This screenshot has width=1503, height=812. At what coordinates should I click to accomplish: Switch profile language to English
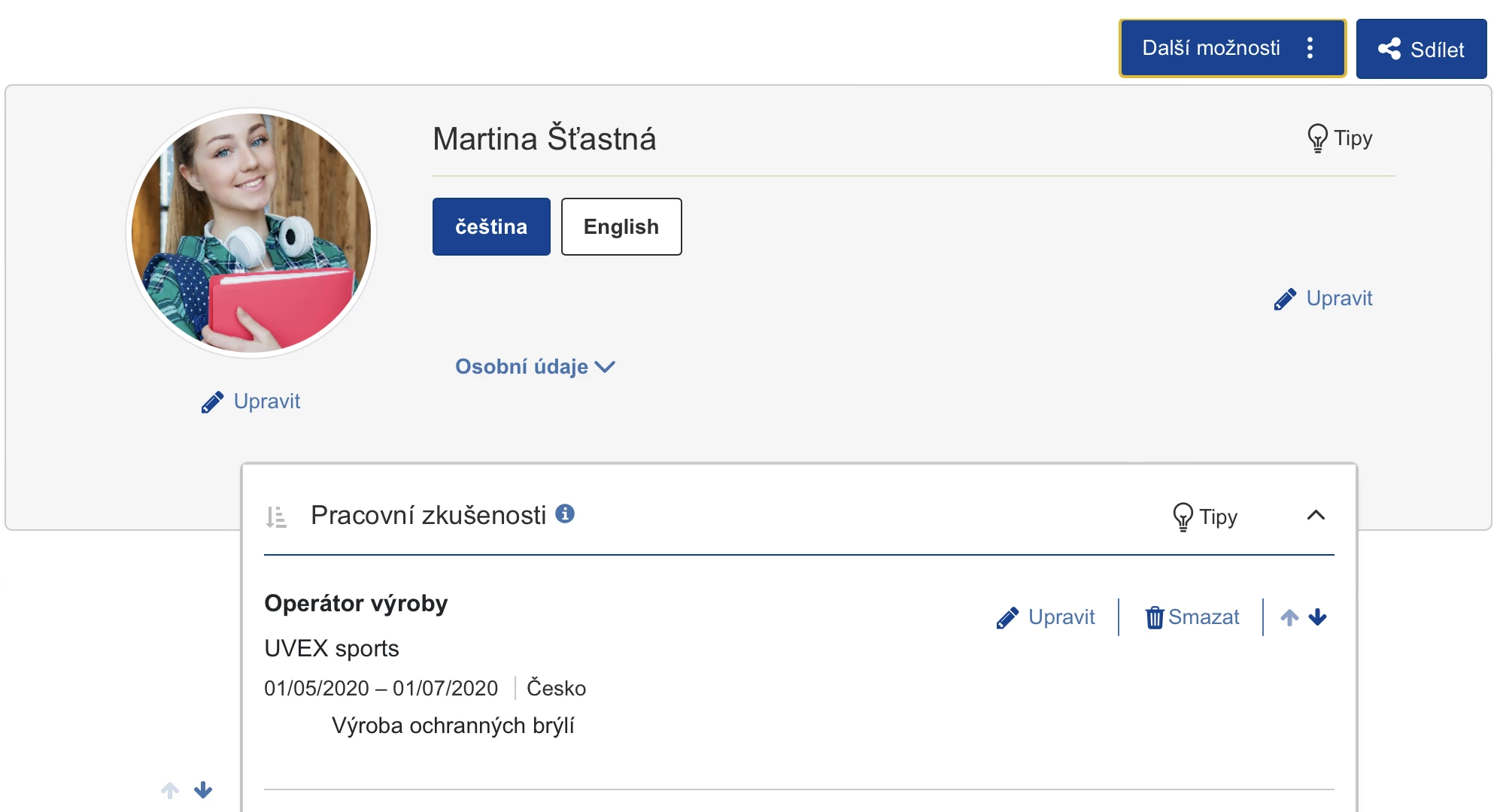point(621,227)
